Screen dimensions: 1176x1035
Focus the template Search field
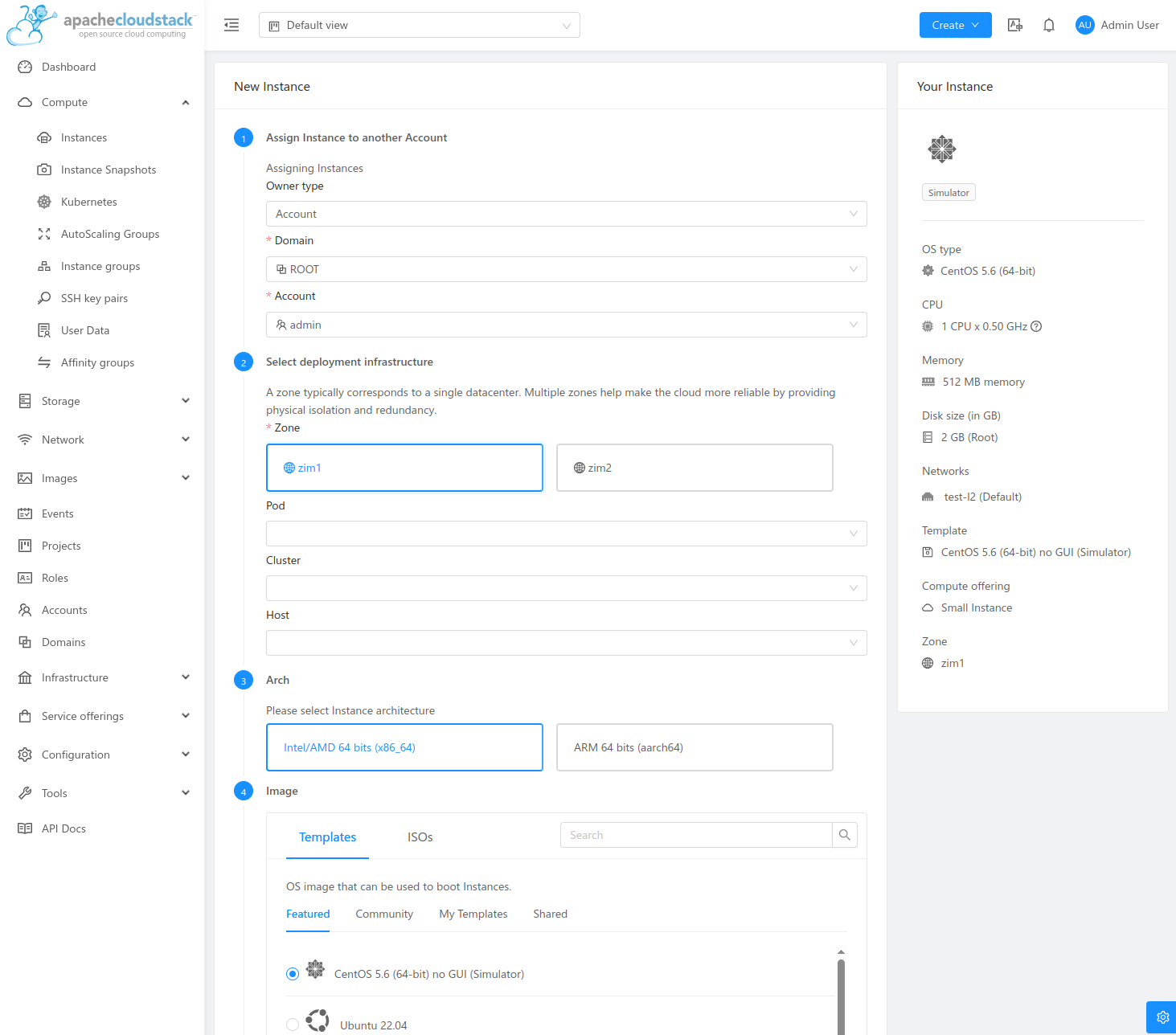[x=695, y=835]
